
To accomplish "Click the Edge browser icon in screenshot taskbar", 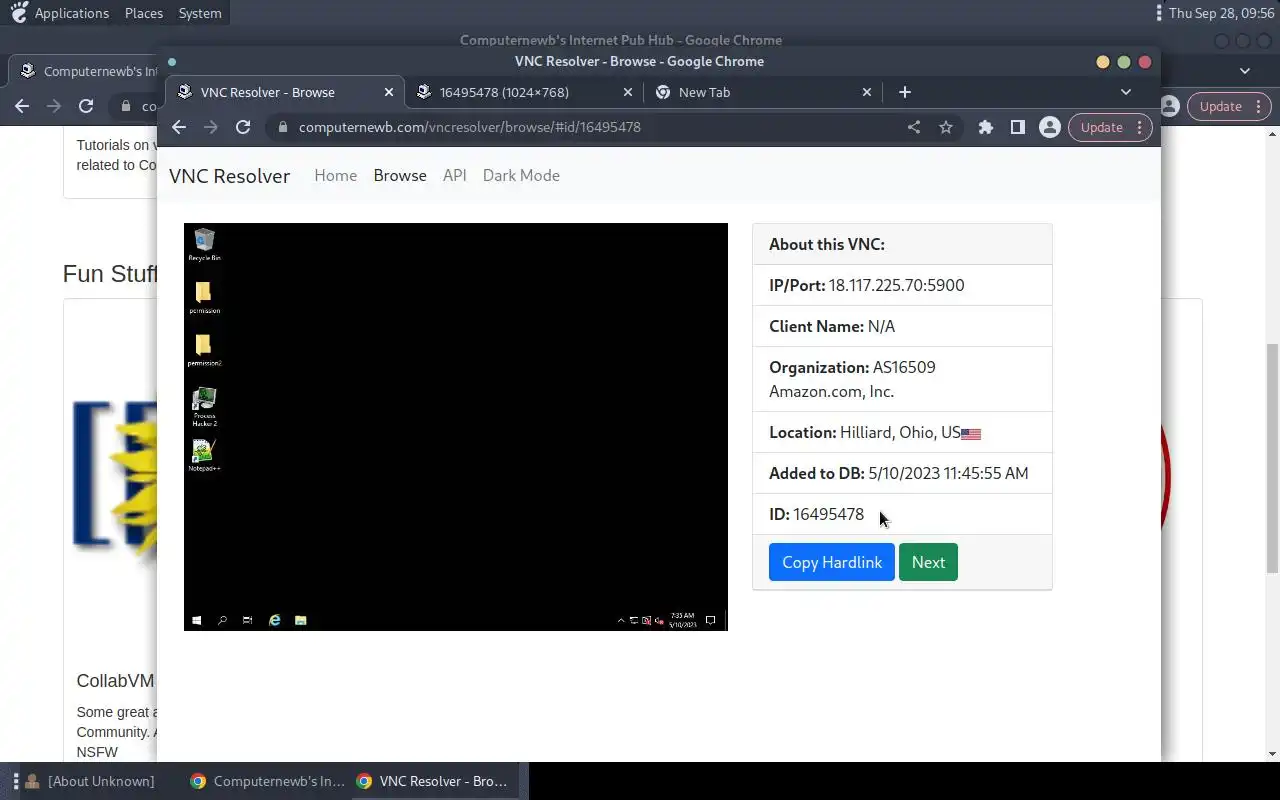I will click(275, 620).
